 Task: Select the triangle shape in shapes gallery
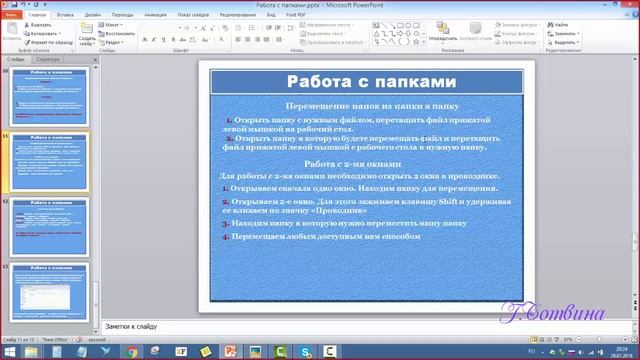pyautogui.click(x=376, y=34)
